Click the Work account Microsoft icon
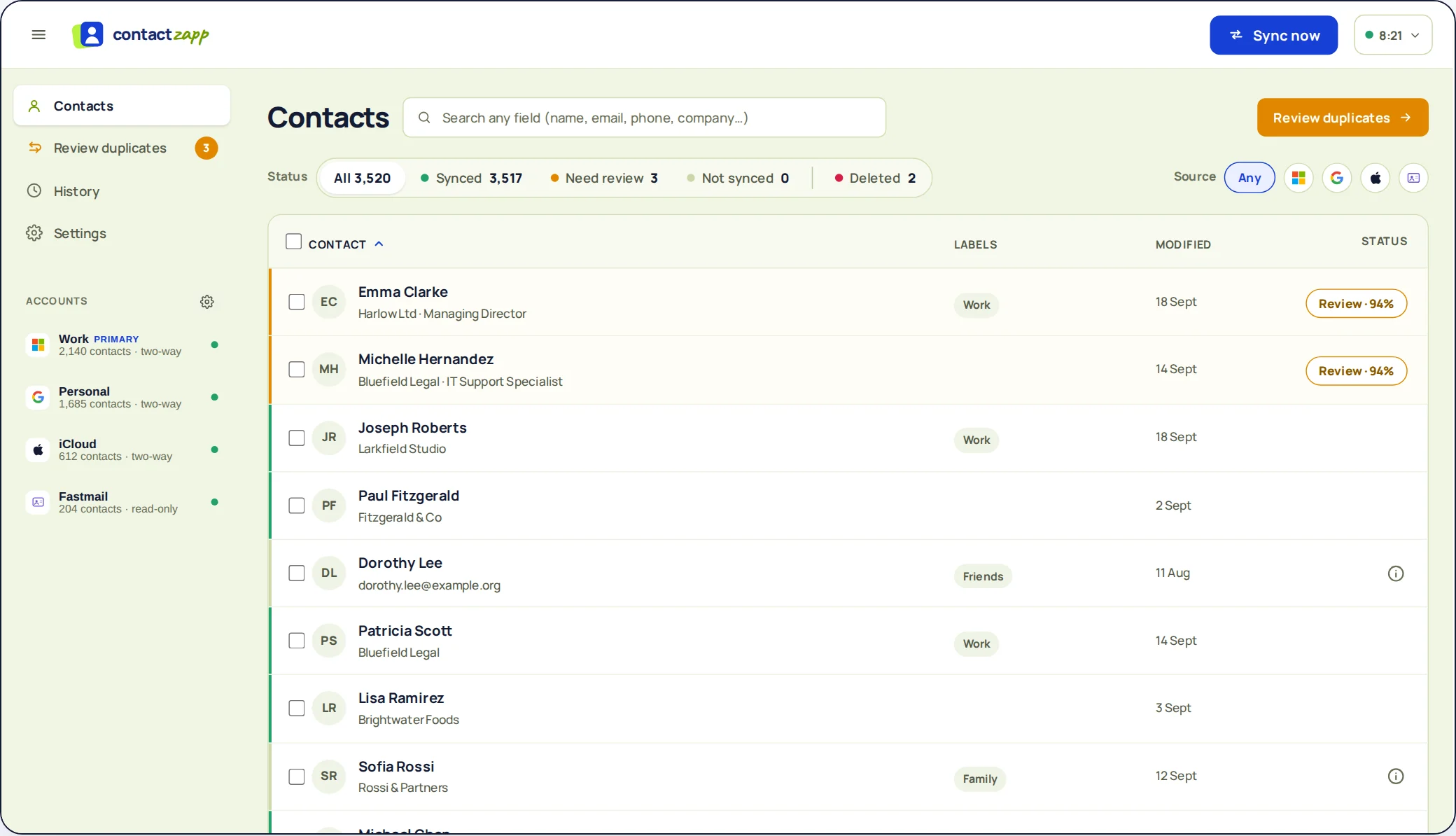1456x836 pixels. point(38,344)
